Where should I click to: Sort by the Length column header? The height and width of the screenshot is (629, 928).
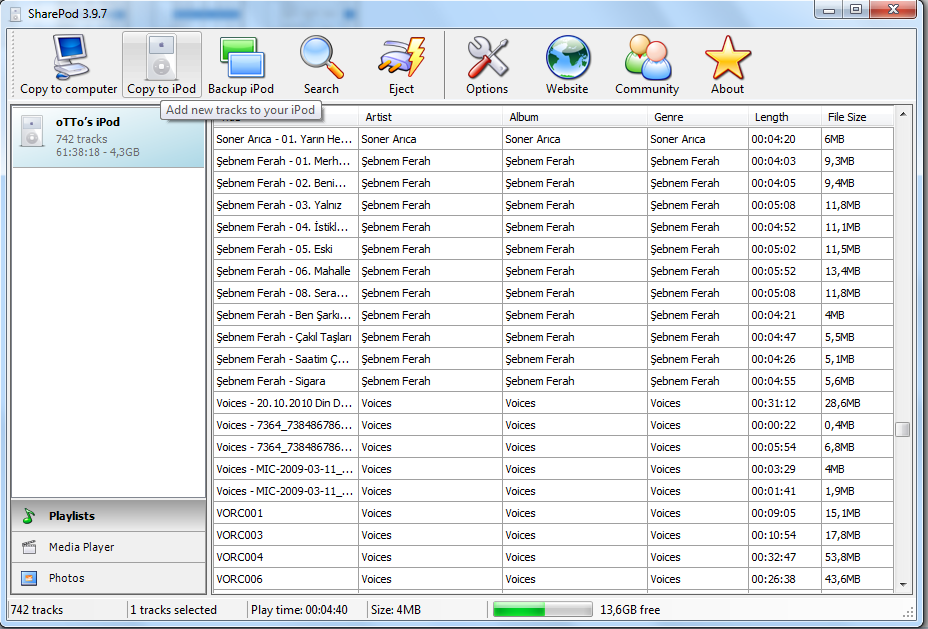(785, 117)
